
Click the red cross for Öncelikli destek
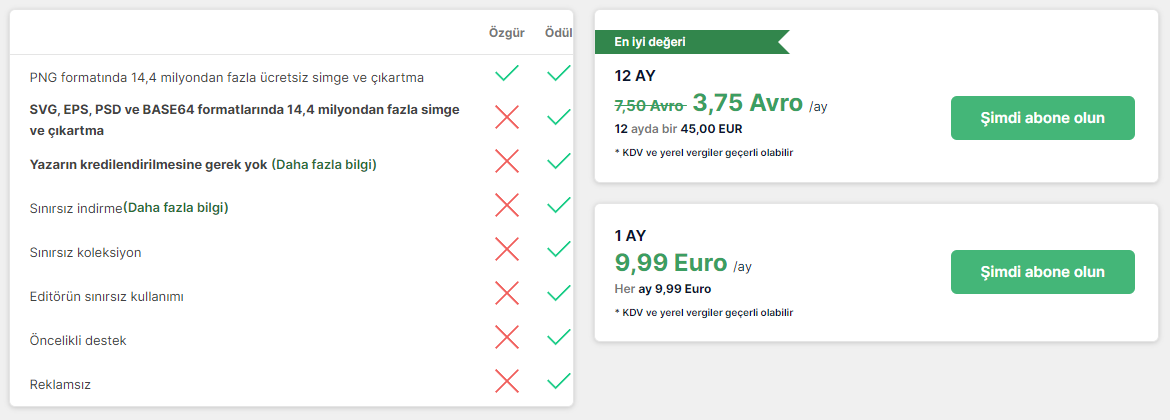point(507,337)
